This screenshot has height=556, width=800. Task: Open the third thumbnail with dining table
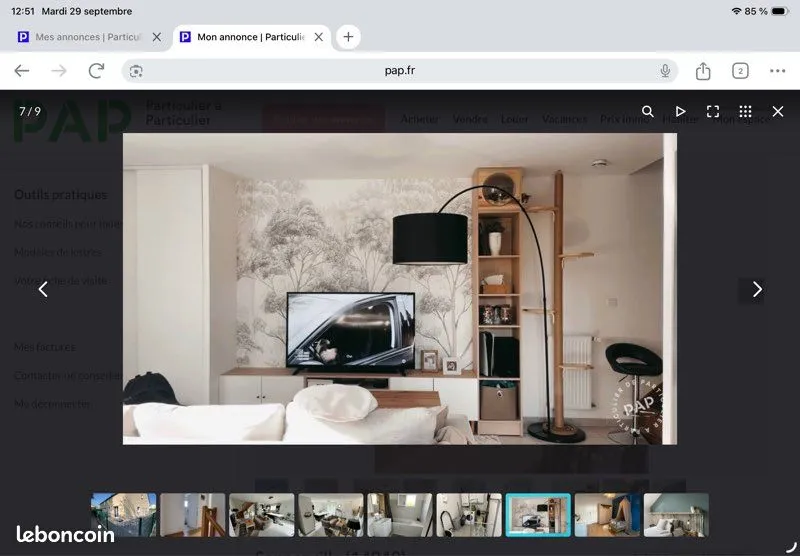pyautogui.click(x=262, y=515)
